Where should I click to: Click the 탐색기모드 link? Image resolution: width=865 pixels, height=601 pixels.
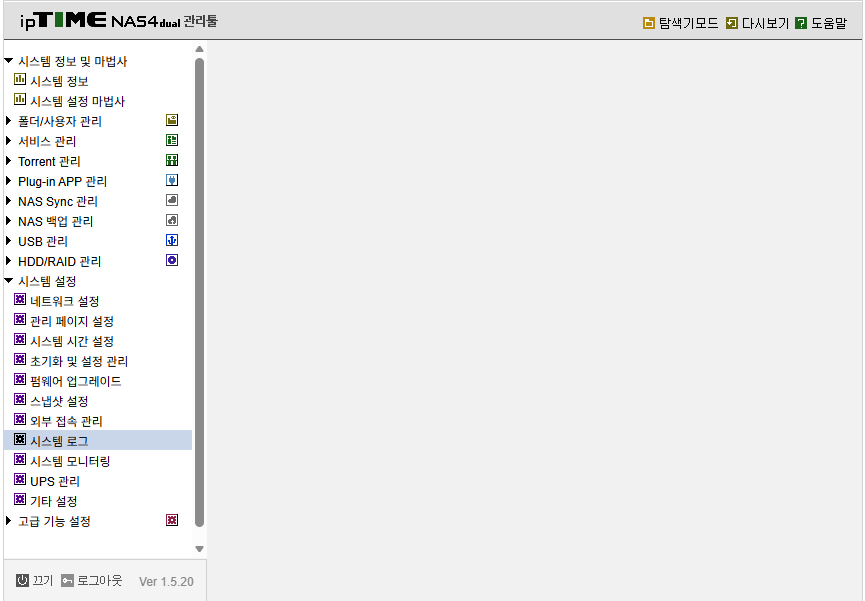click(688, 23)
